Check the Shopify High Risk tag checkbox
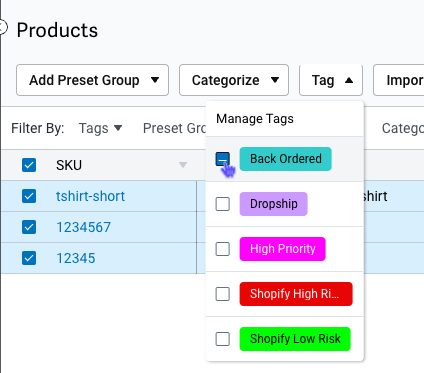Image resolution: width=424 pixels, height=373 pixels. pyautogui.click(x=222, y=294)
